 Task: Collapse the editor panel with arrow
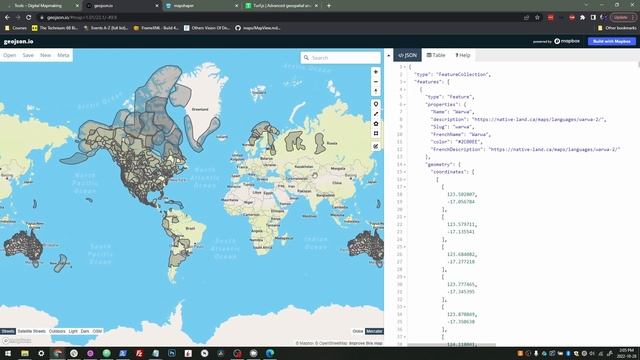(388, 56)
